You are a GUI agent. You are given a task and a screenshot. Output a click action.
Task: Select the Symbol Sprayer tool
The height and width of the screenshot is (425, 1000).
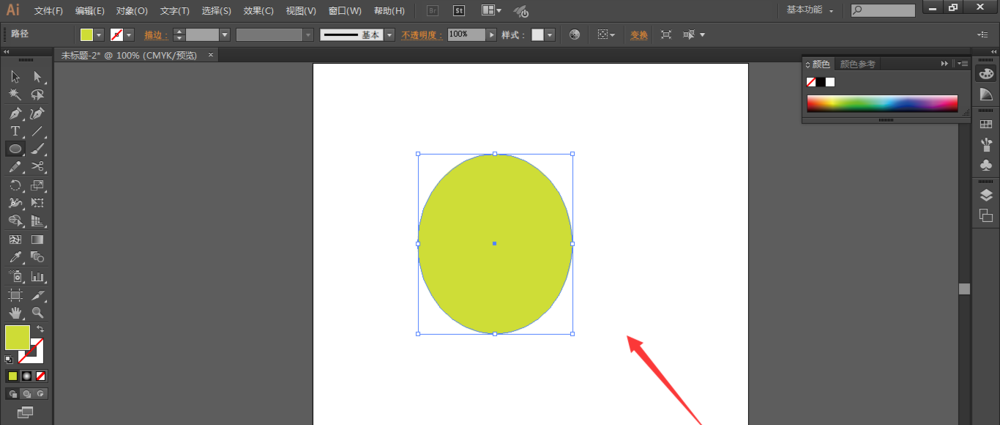16,276
